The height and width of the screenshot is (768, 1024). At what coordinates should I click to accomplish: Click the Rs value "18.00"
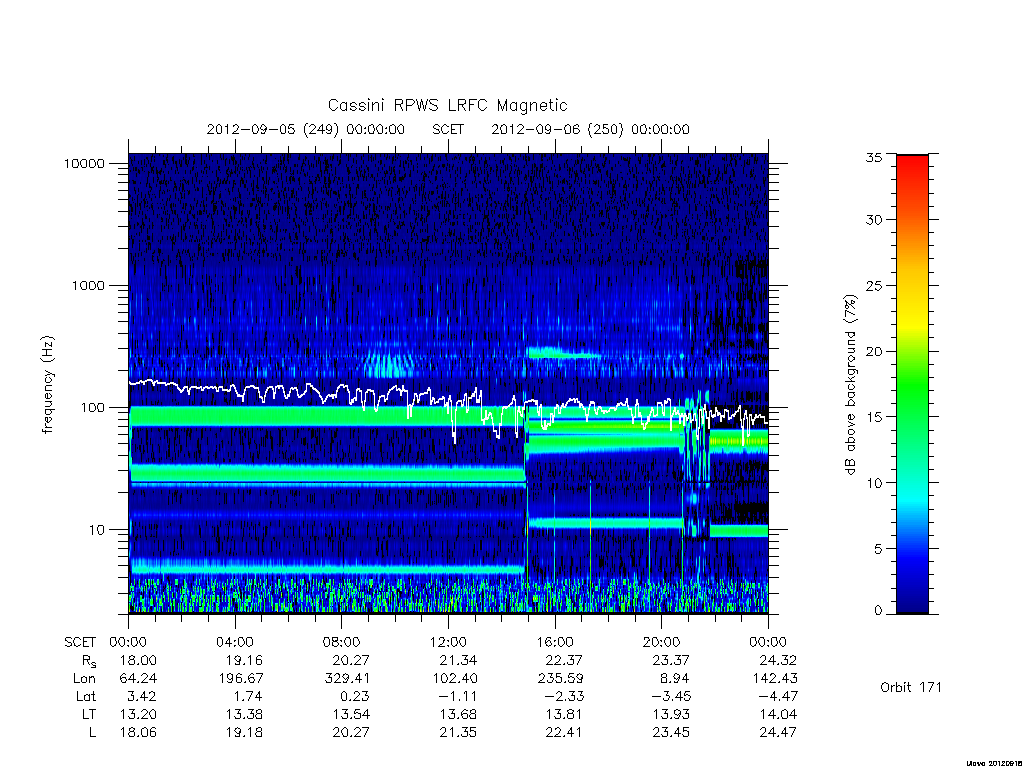[x=138, y=661]
